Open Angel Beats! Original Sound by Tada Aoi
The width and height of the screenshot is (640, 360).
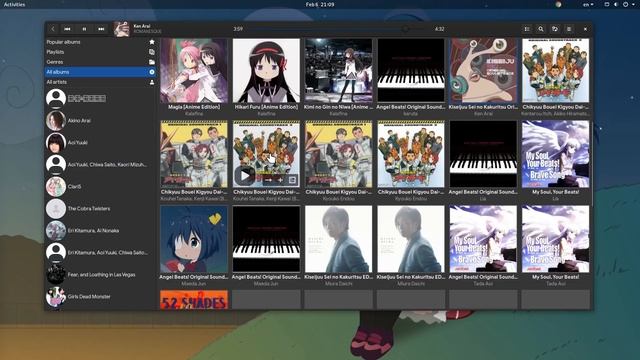coord(483,239)
